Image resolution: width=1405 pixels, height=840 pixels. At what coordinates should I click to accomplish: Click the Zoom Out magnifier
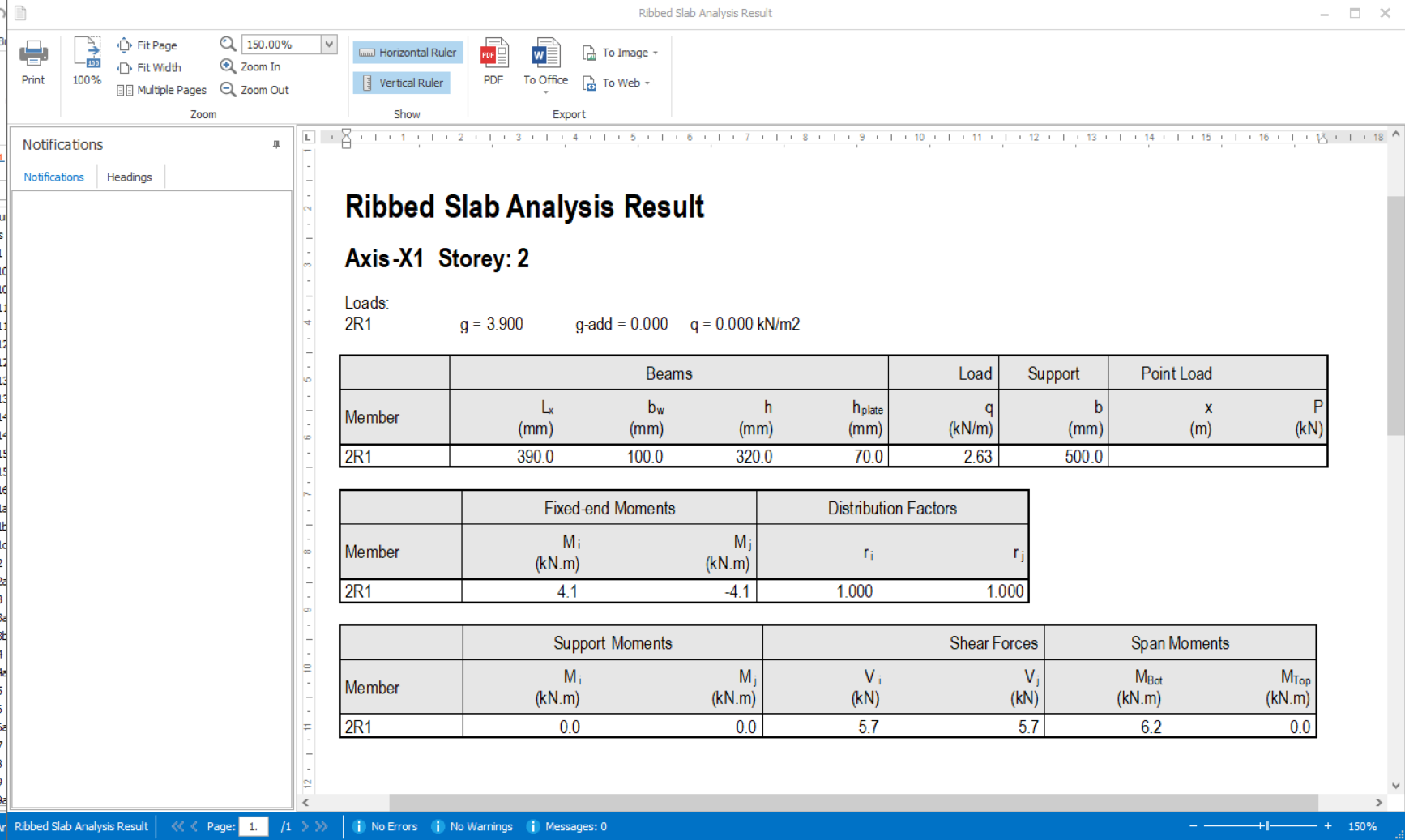tap(228, 90)
